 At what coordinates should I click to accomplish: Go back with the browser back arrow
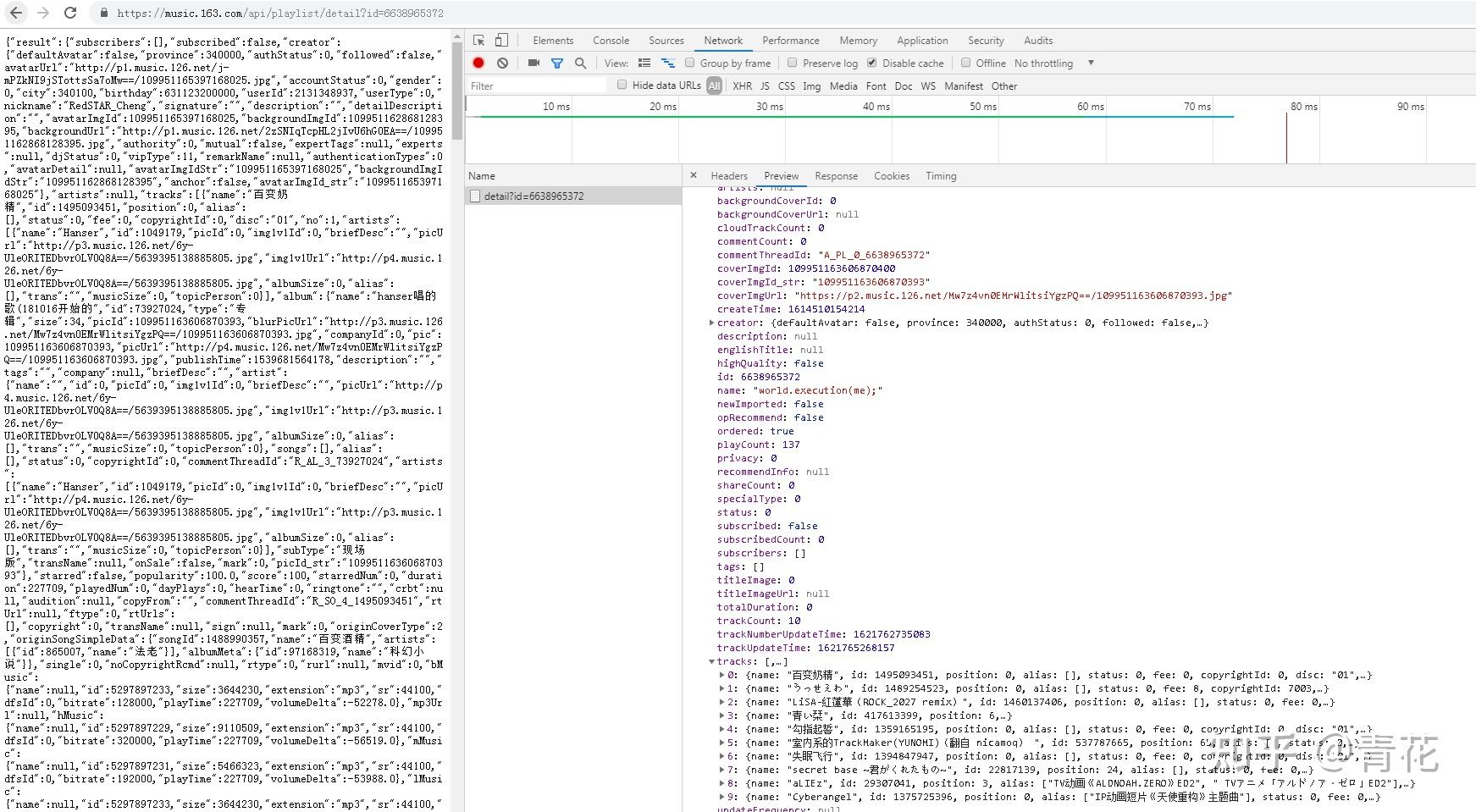pyautogui.click(x=16, y=13)
